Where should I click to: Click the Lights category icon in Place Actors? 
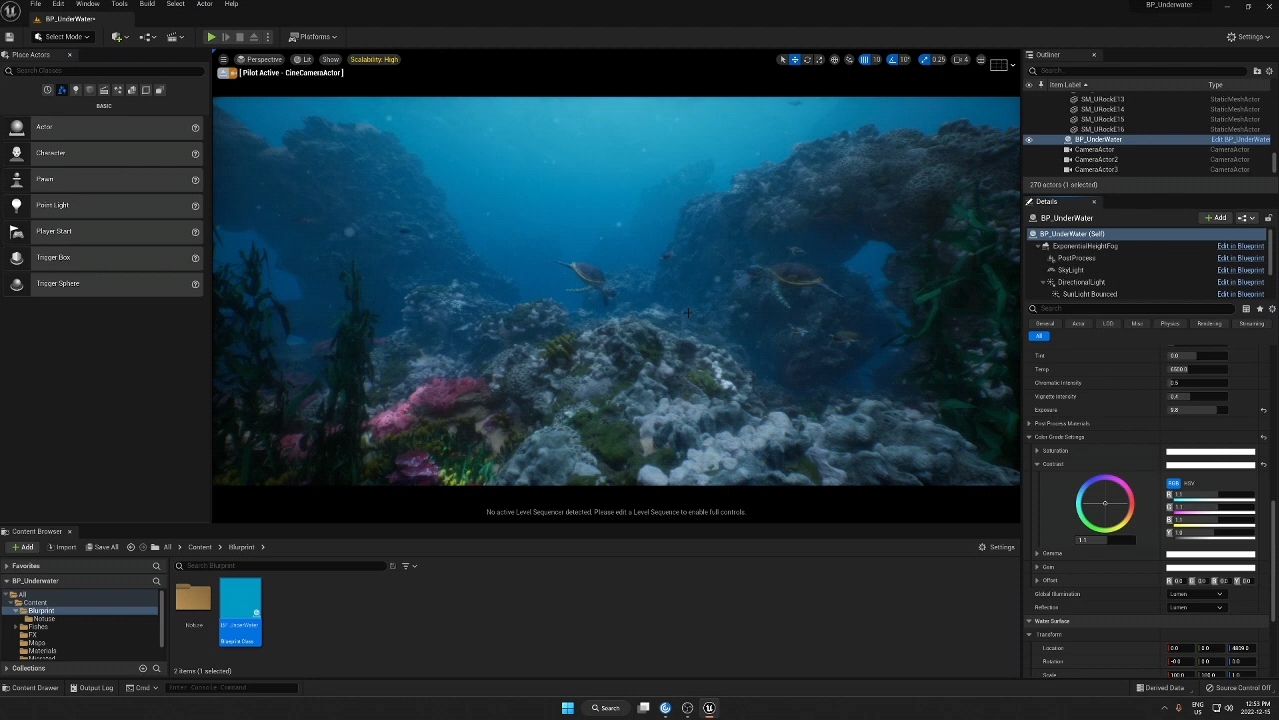[75, 90]
